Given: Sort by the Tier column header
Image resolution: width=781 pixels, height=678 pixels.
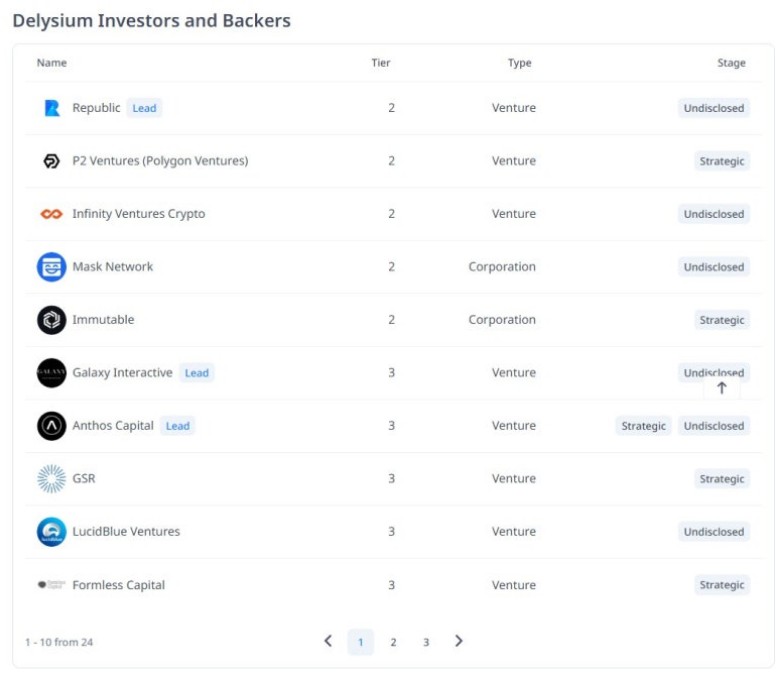Looking at the screenshot, I should point(381,63).
